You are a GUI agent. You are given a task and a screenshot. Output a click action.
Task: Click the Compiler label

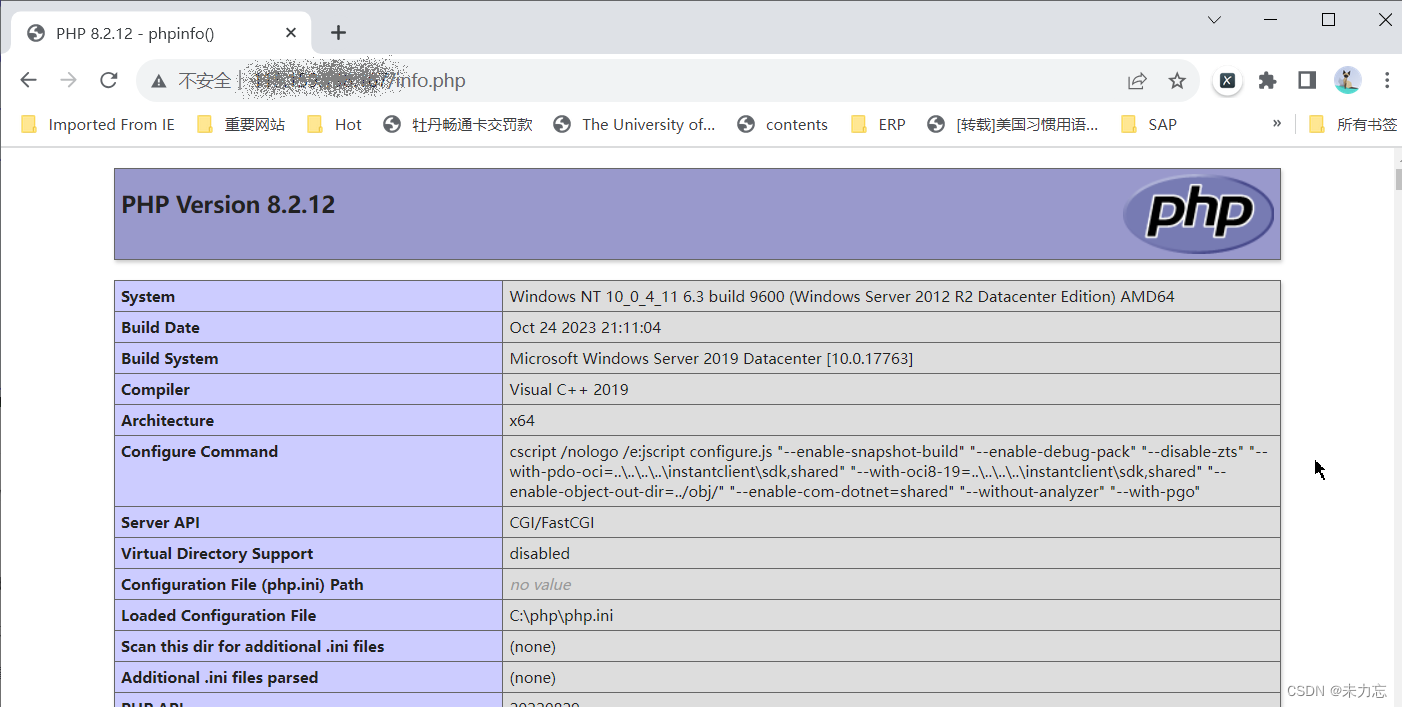click(155, 389)
